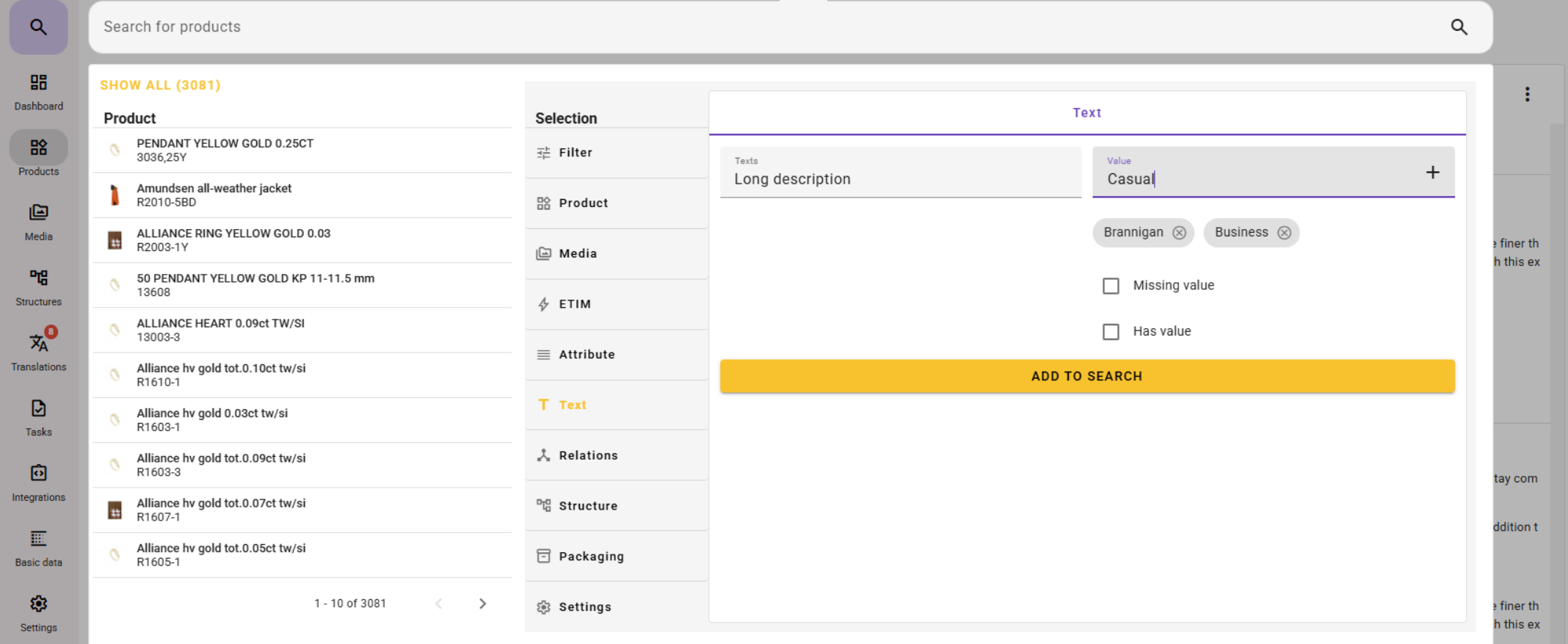Go to Structures in the sidebar
This screenshot has height=644, width=1568.
38,287
